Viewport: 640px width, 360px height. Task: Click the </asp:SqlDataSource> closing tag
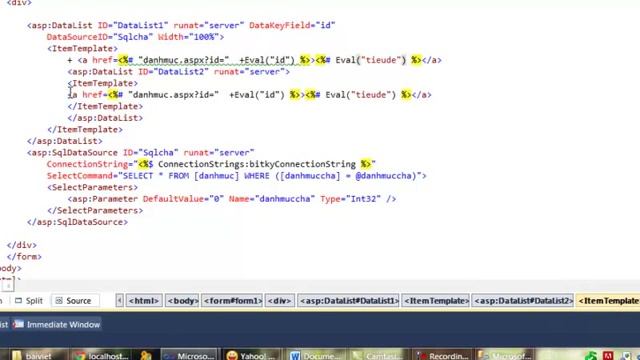(x=77, y=222)
